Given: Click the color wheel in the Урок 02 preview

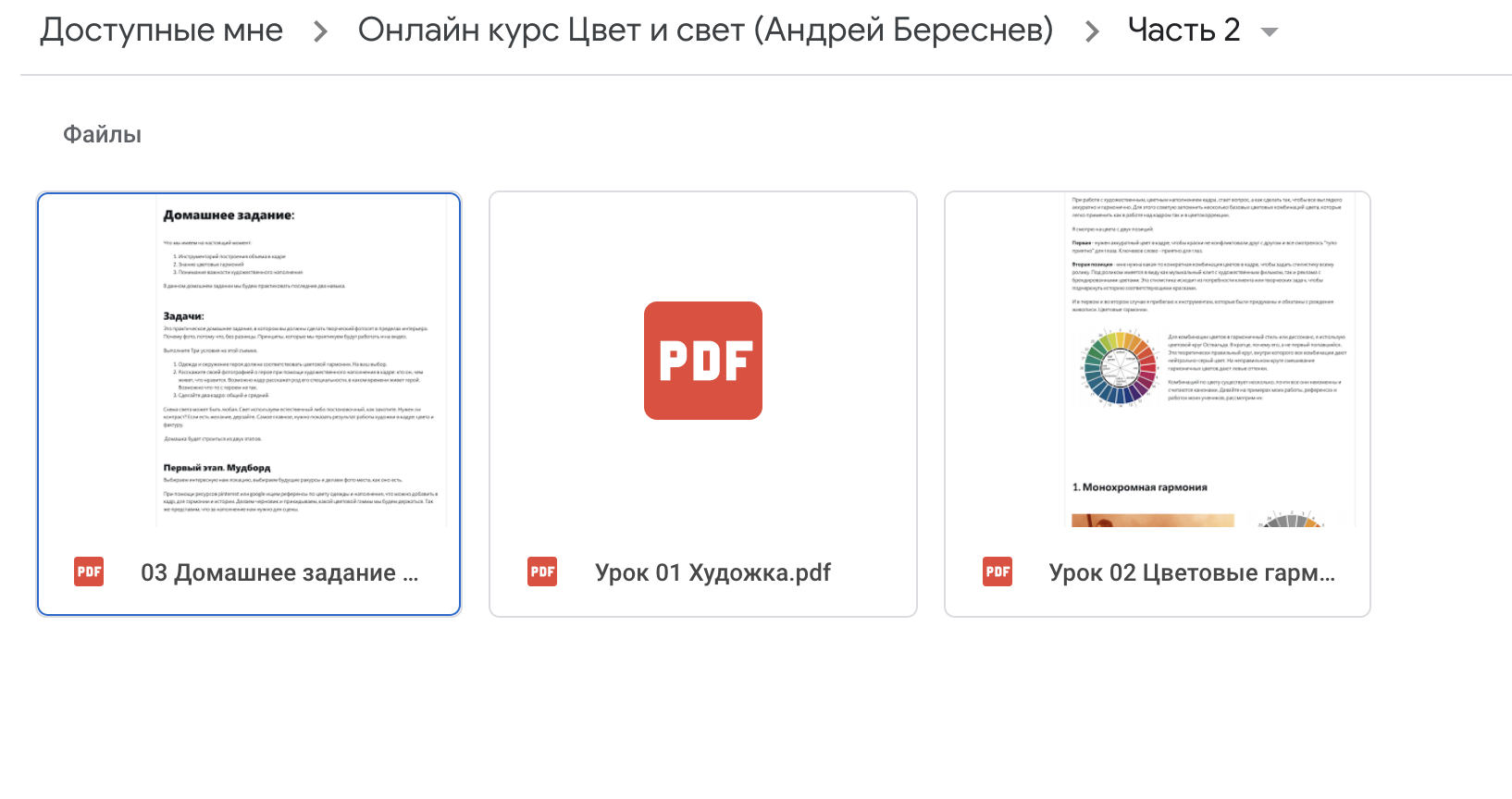Looking at the screenshot, I should point(1120,368).
